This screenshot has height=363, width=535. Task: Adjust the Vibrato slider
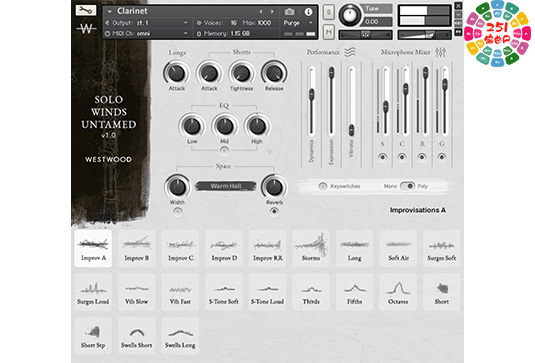351,130
